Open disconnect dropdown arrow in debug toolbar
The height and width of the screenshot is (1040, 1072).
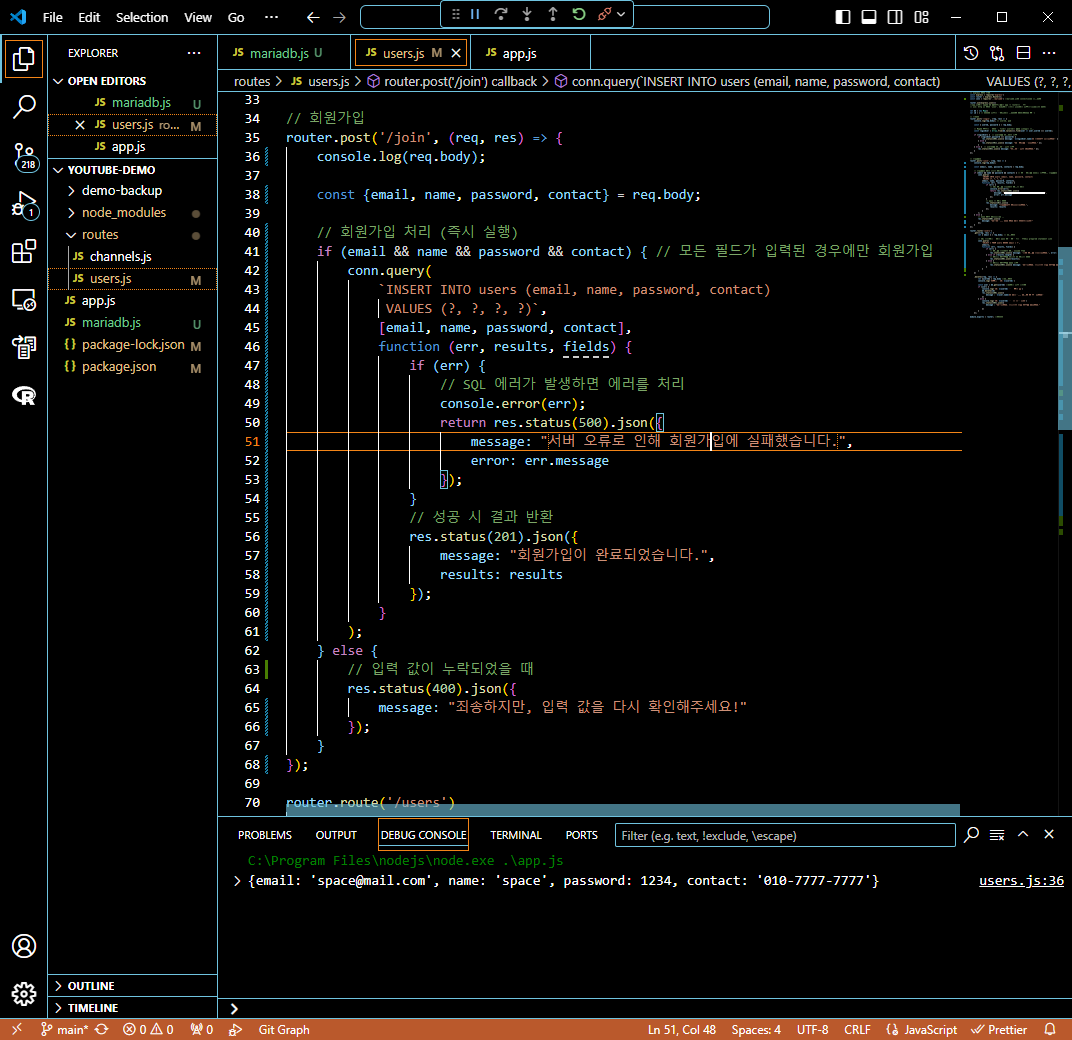tap(621, 14)
